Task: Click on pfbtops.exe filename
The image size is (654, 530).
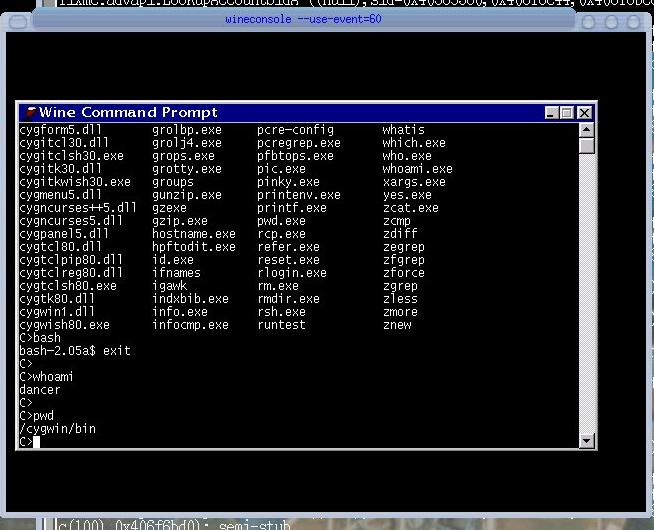Action: (295, 156)
